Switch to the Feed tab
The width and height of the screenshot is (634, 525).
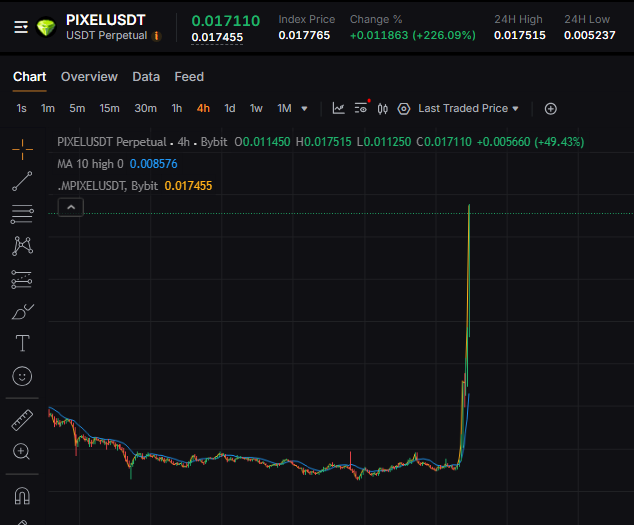coord(189,77)
